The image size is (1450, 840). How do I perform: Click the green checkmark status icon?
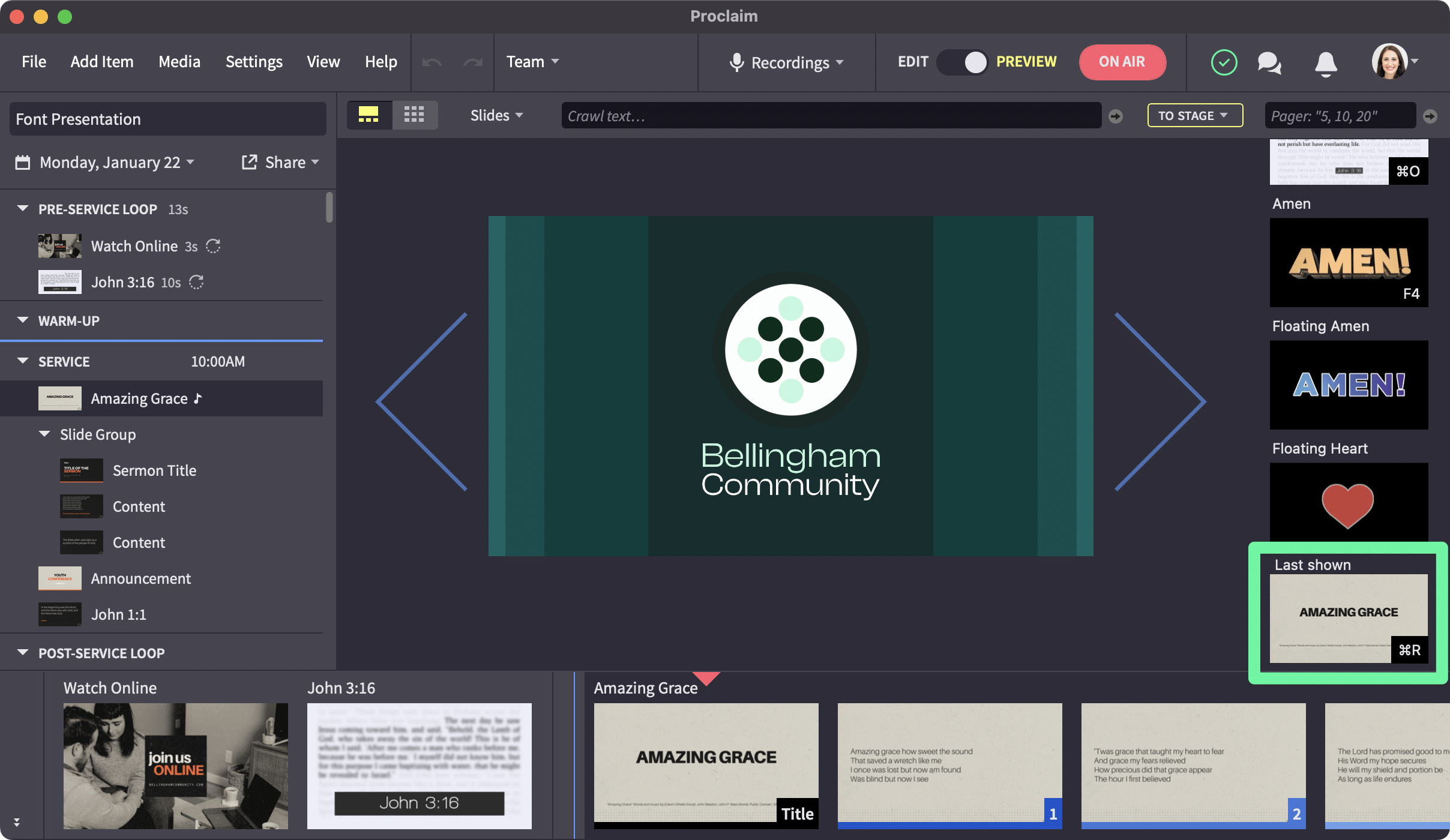[x=1224, y=62]
